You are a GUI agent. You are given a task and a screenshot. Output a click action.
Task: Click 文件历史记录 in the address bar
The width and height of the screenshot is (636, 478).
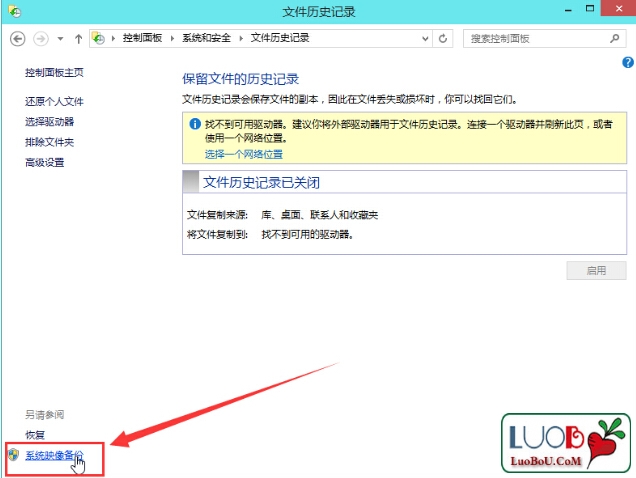280,38
